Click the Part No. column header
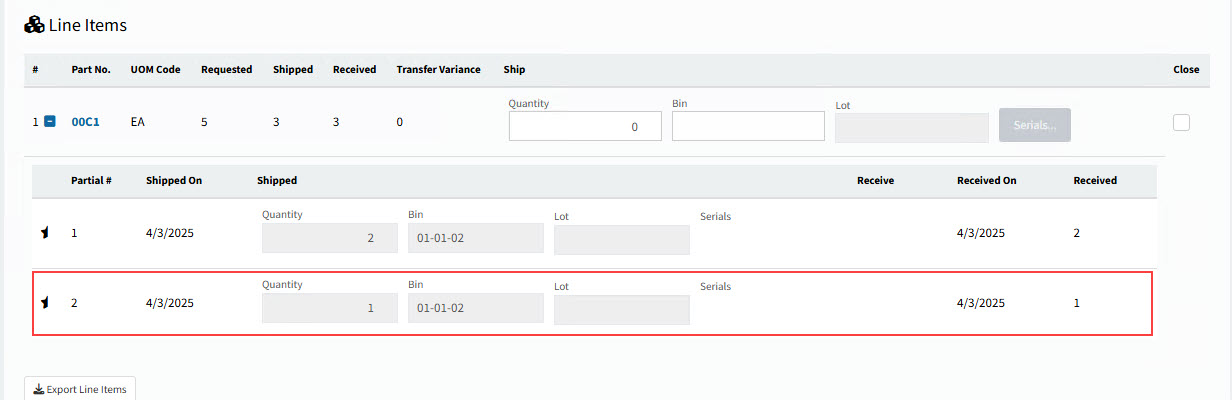This screenshot has width=1232, height=400. pos(91,70)
